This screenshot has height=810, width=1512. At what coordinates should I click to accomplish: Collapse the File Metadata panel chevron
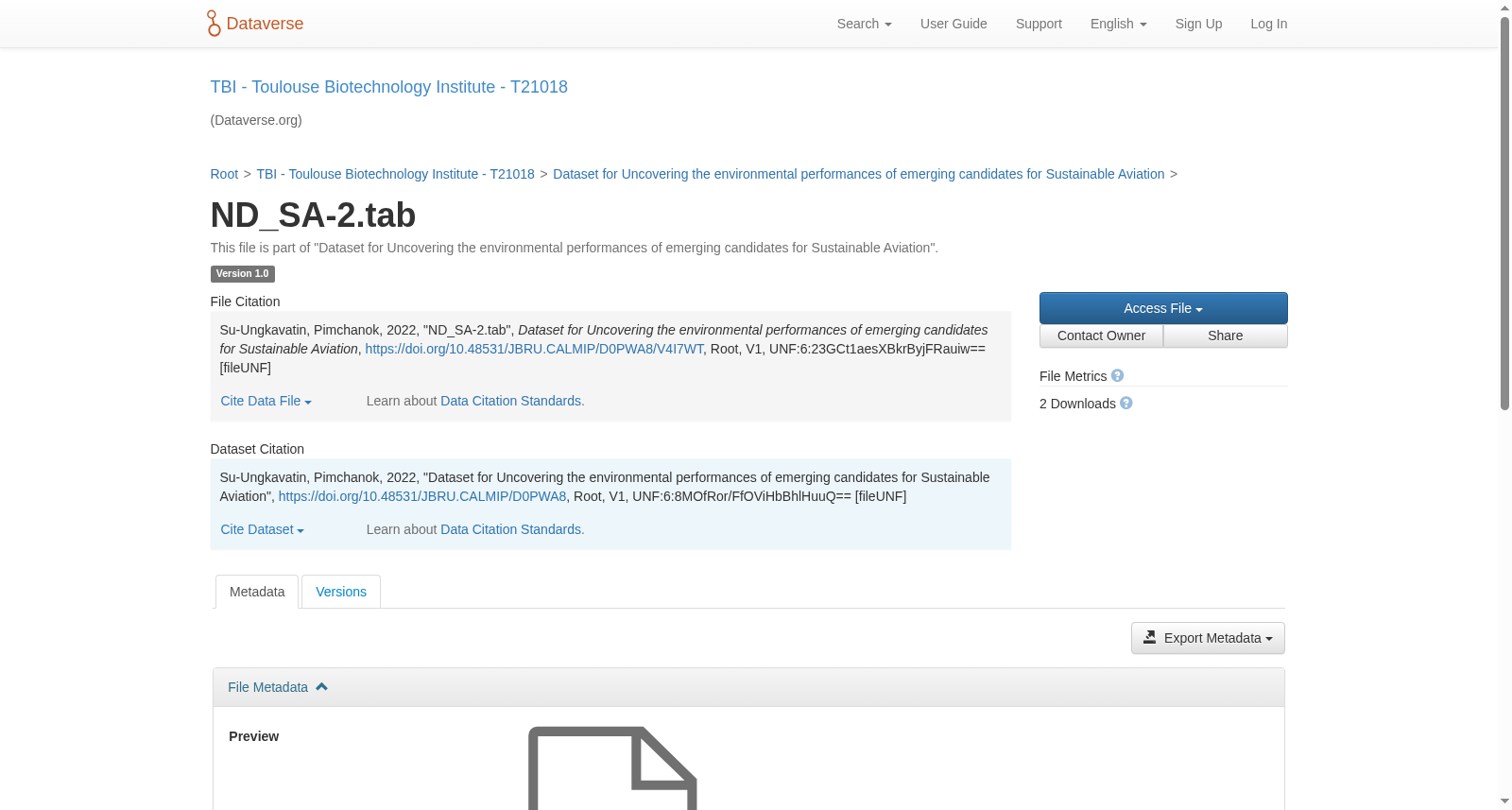321,687
